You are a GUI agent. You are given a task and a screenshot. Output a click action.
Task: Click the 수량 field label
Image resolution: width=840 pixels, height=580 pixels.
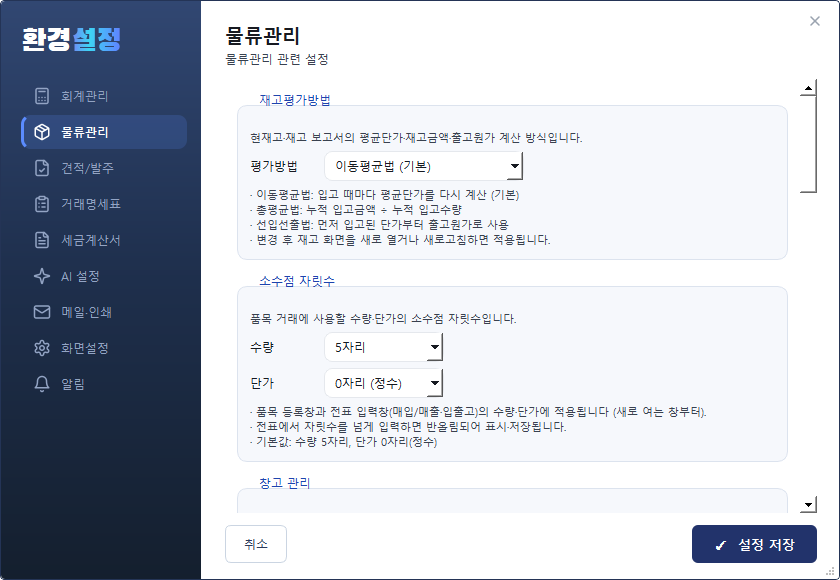(x=261, y=347)
